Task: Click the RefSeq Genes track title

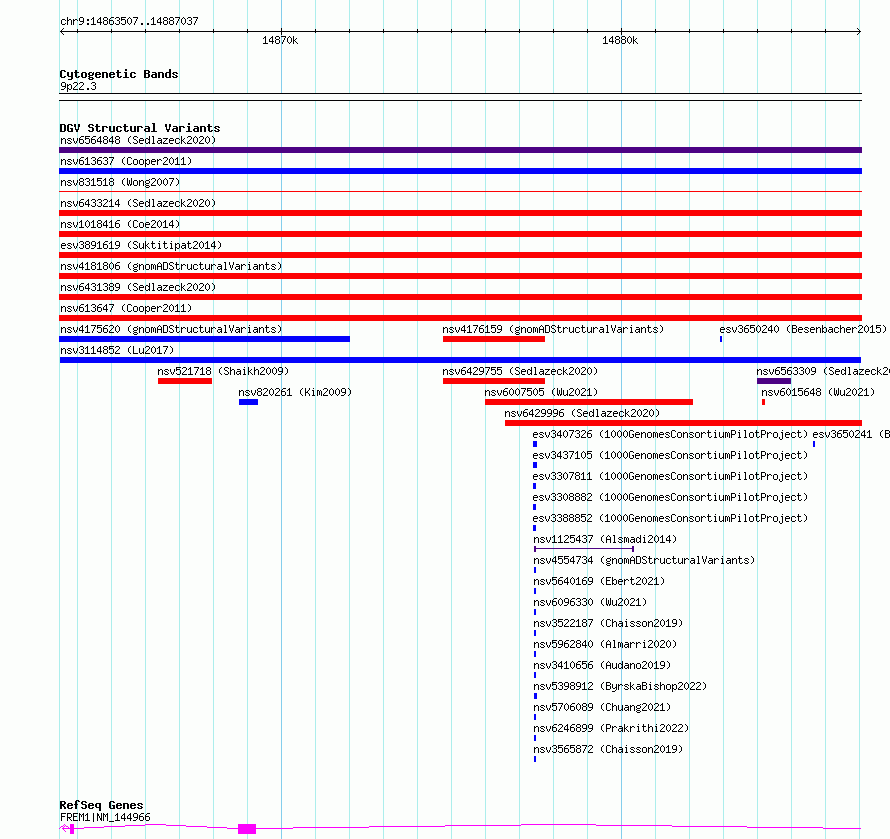Action: 101,805
